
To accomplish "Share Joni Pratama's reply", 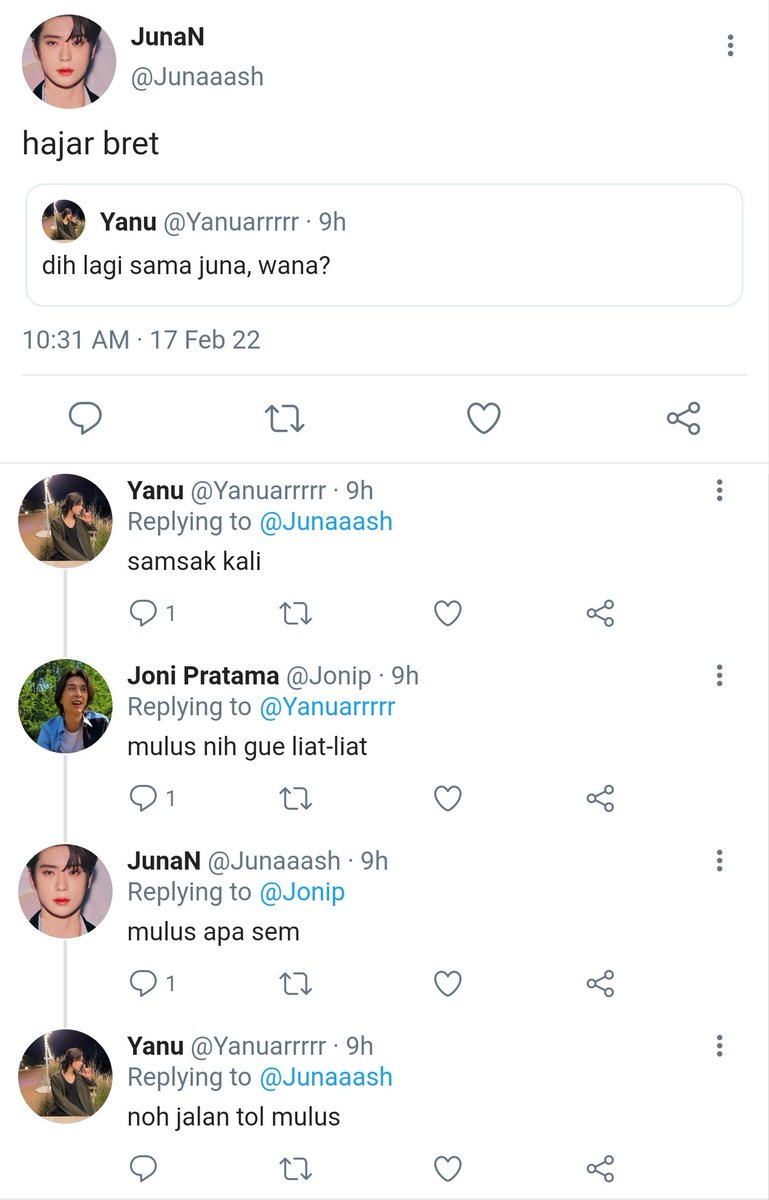I will pyautogui.click(x=600, y=798).
